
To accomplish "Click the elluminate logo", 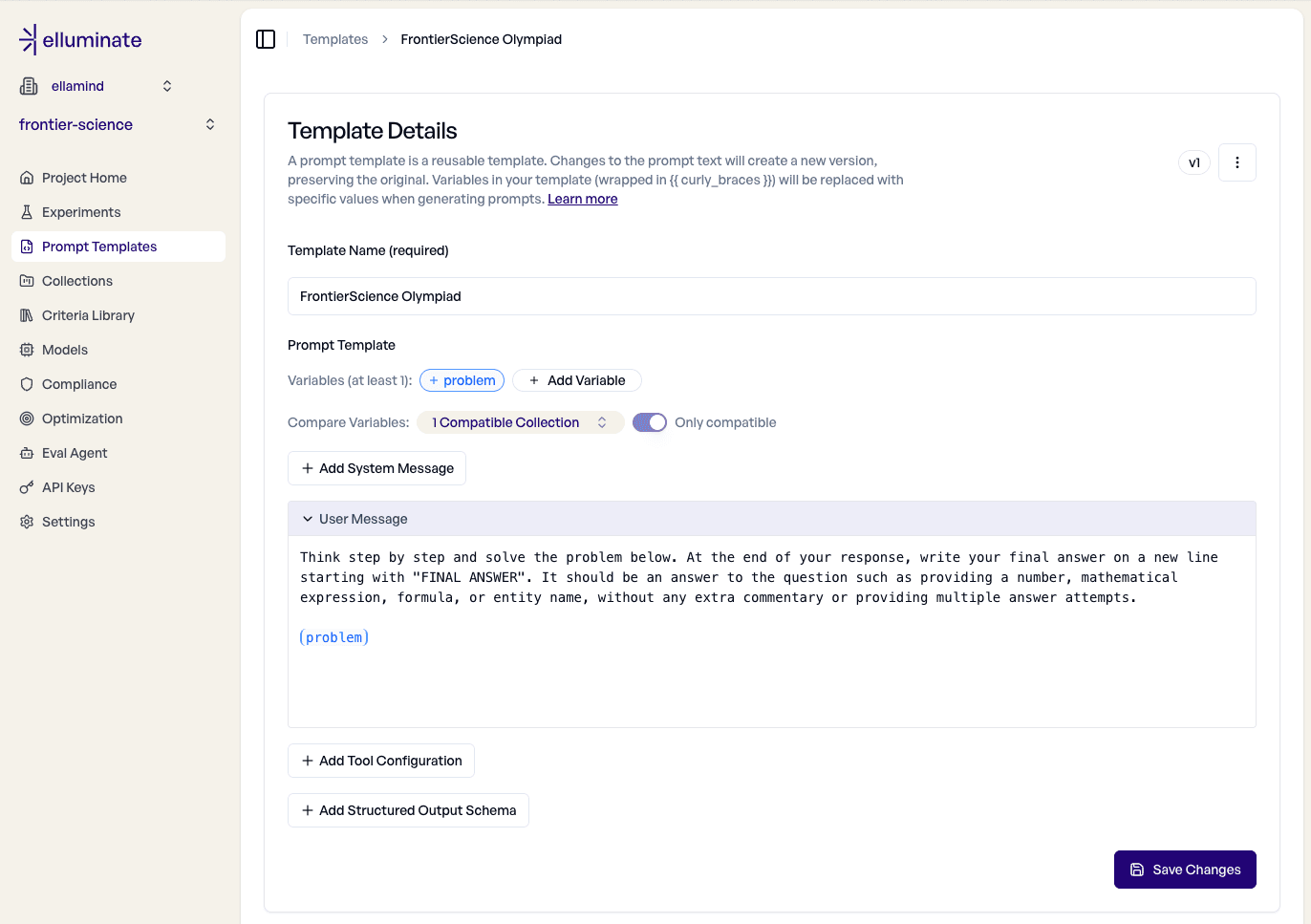I will click(x=79, y=39).
